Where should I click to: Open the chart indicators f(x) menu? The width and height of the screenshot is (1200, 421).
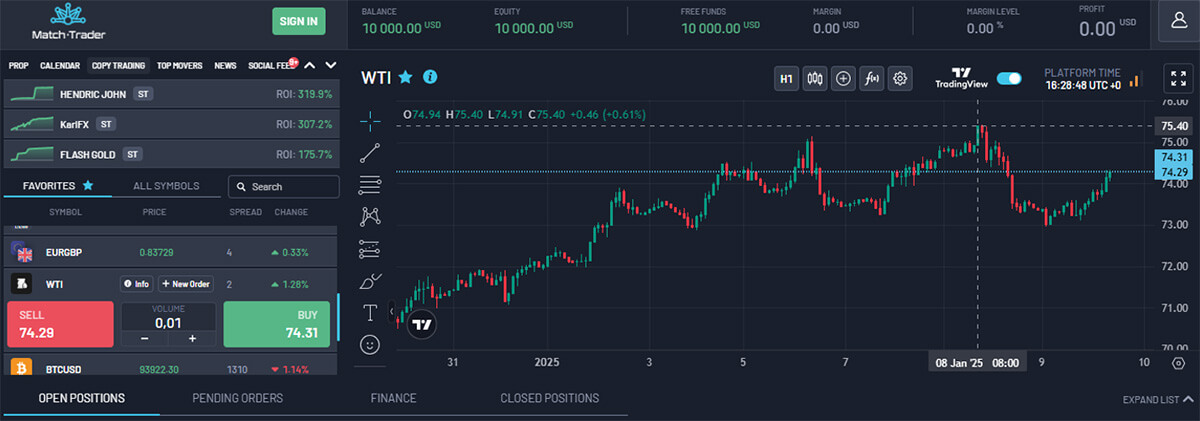tap(871, 78)
